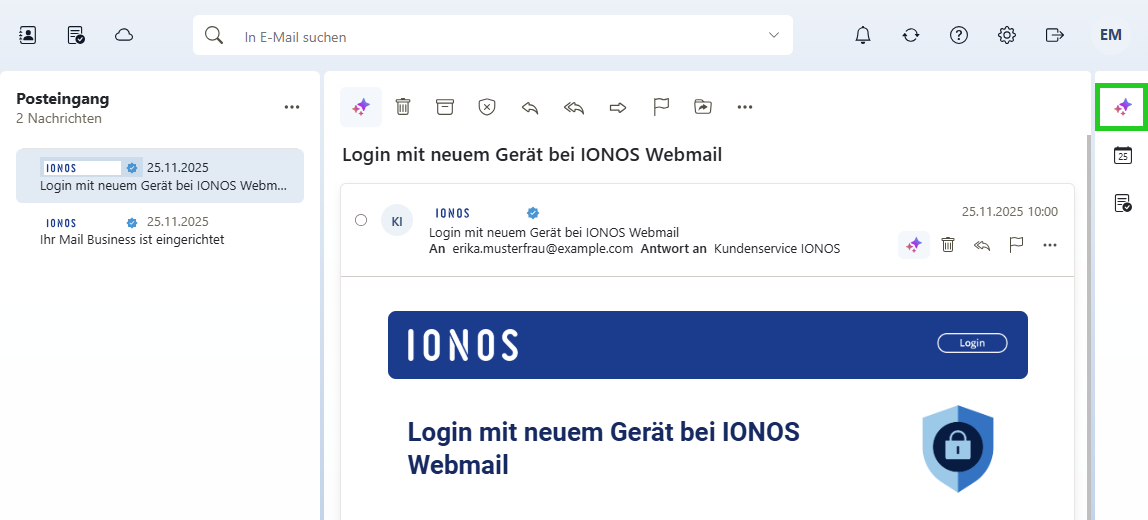The image size is (1148, 520).
Task: Click the Posteingang folder title
Action: click(x=63, y=99)
